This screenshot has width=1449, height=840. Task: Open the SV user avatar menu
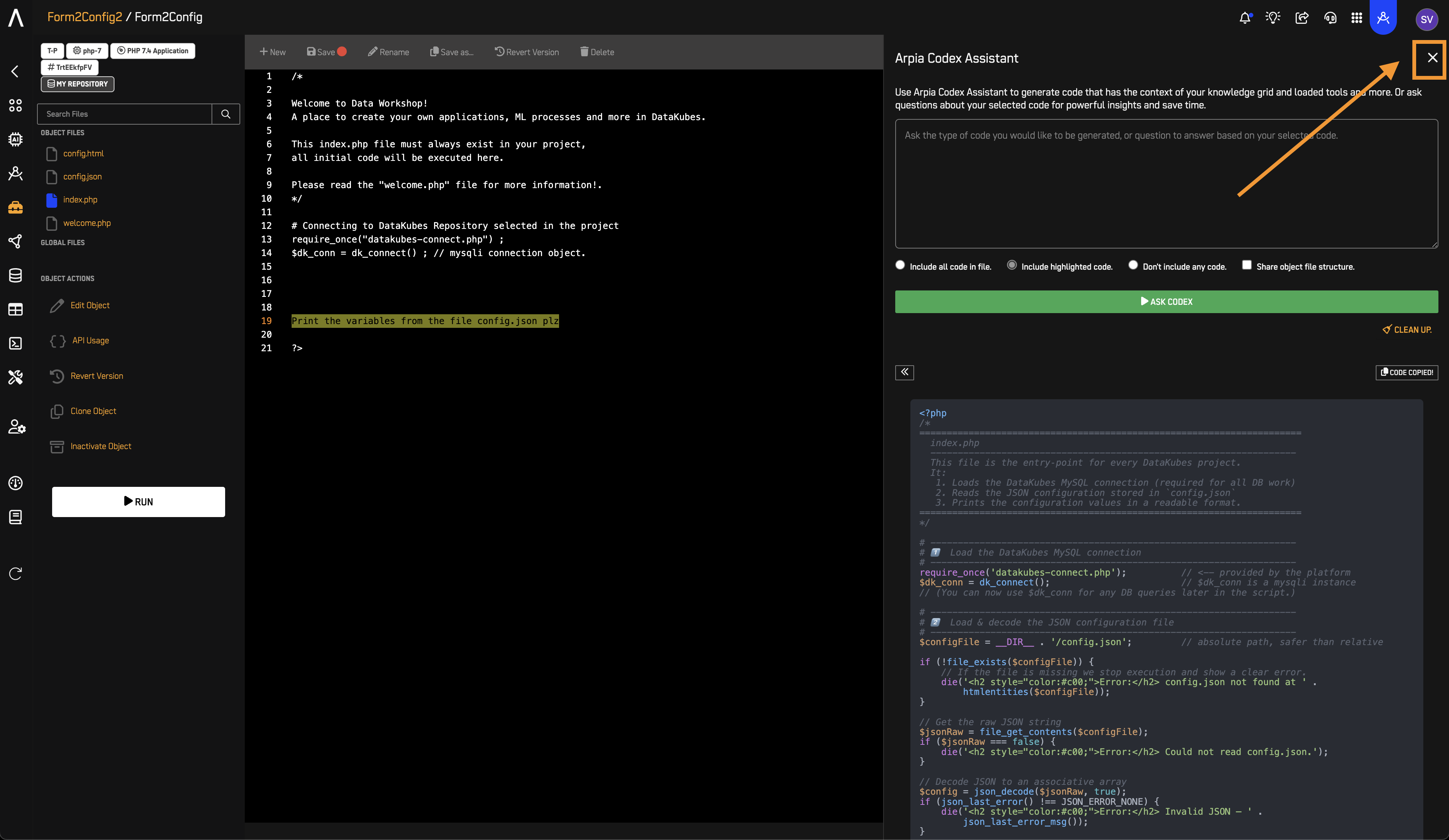point(1427,19)
